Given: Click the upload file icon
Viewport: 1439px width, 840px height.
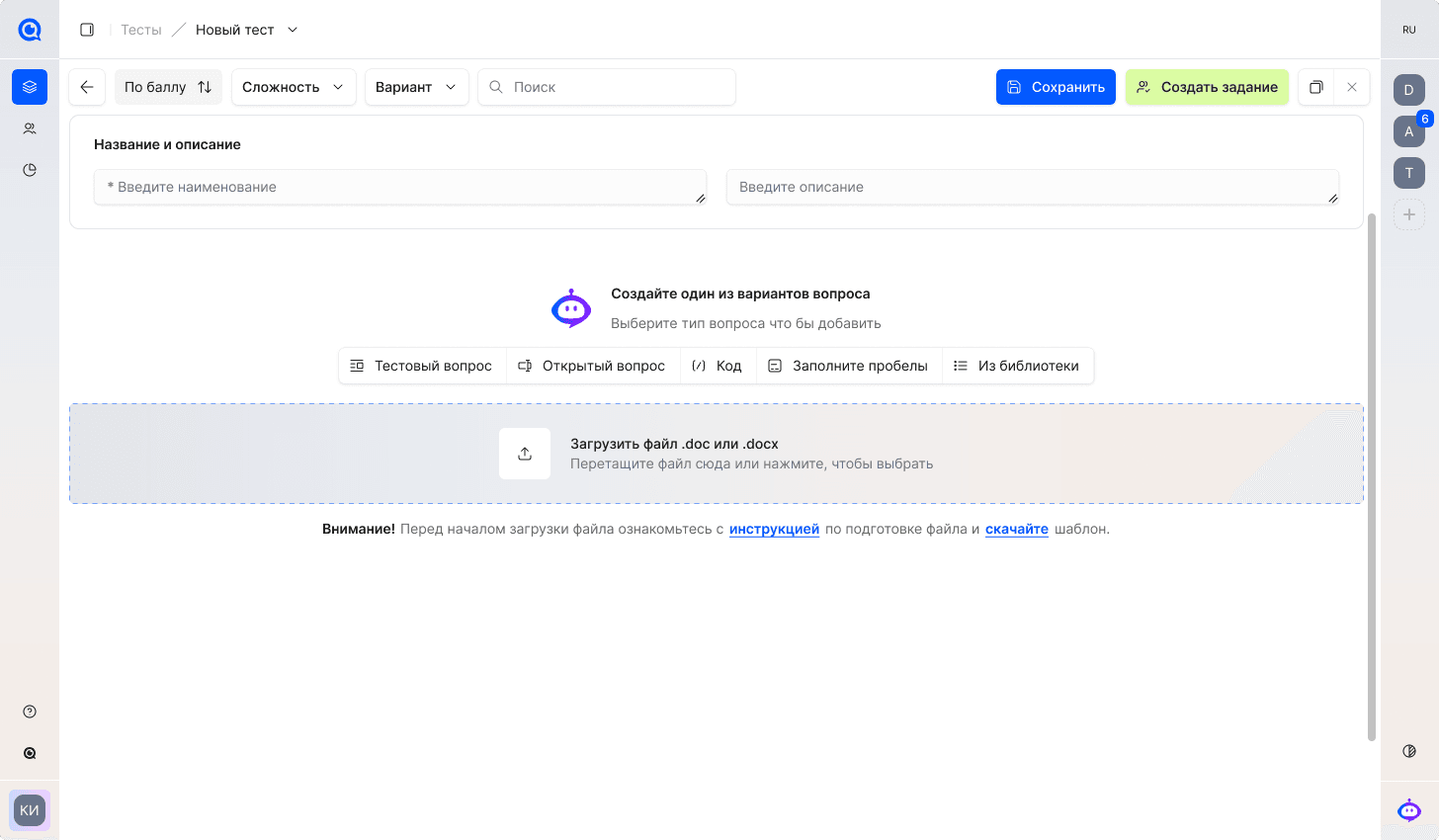Looking at the screenshot, I should pos(525,454).
